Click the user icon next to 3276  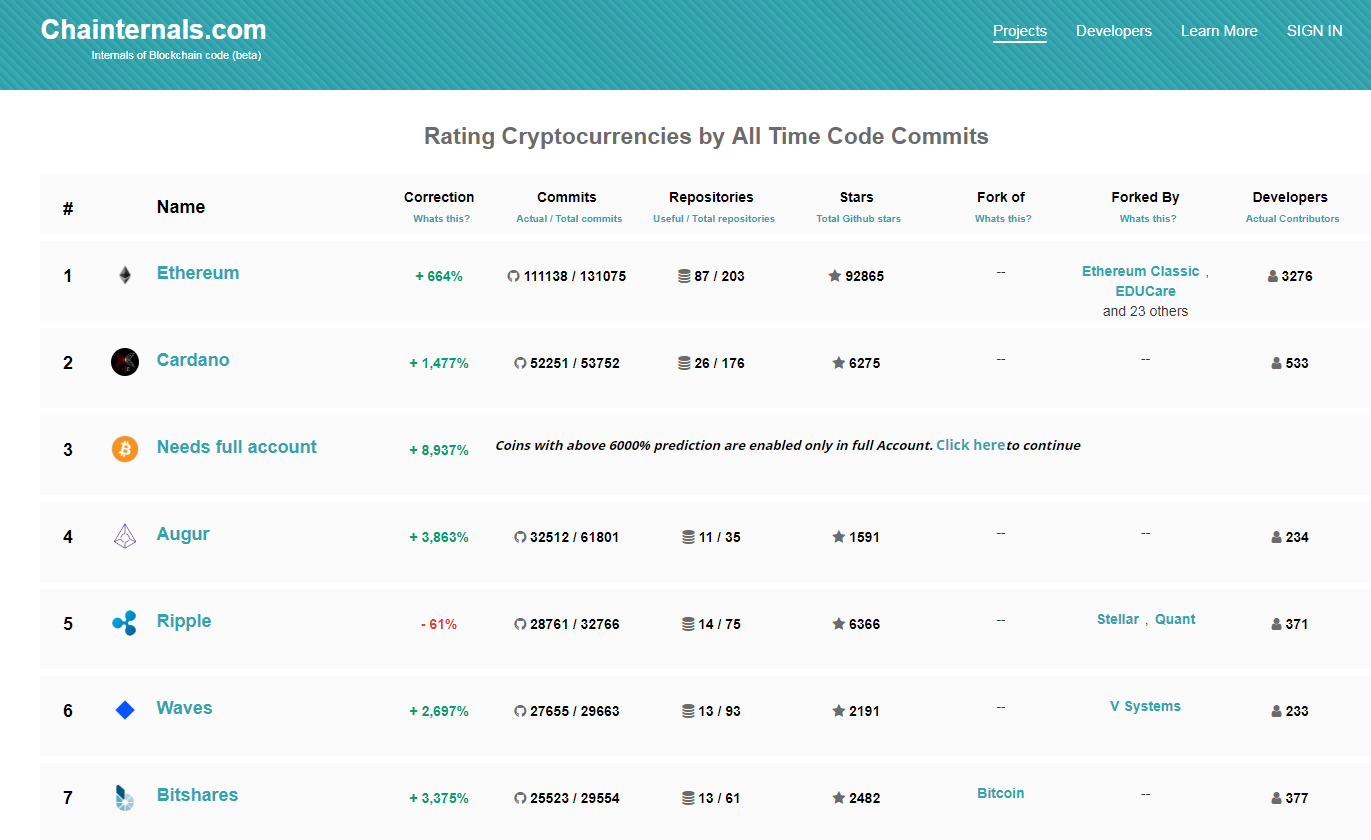(1273, 276)
